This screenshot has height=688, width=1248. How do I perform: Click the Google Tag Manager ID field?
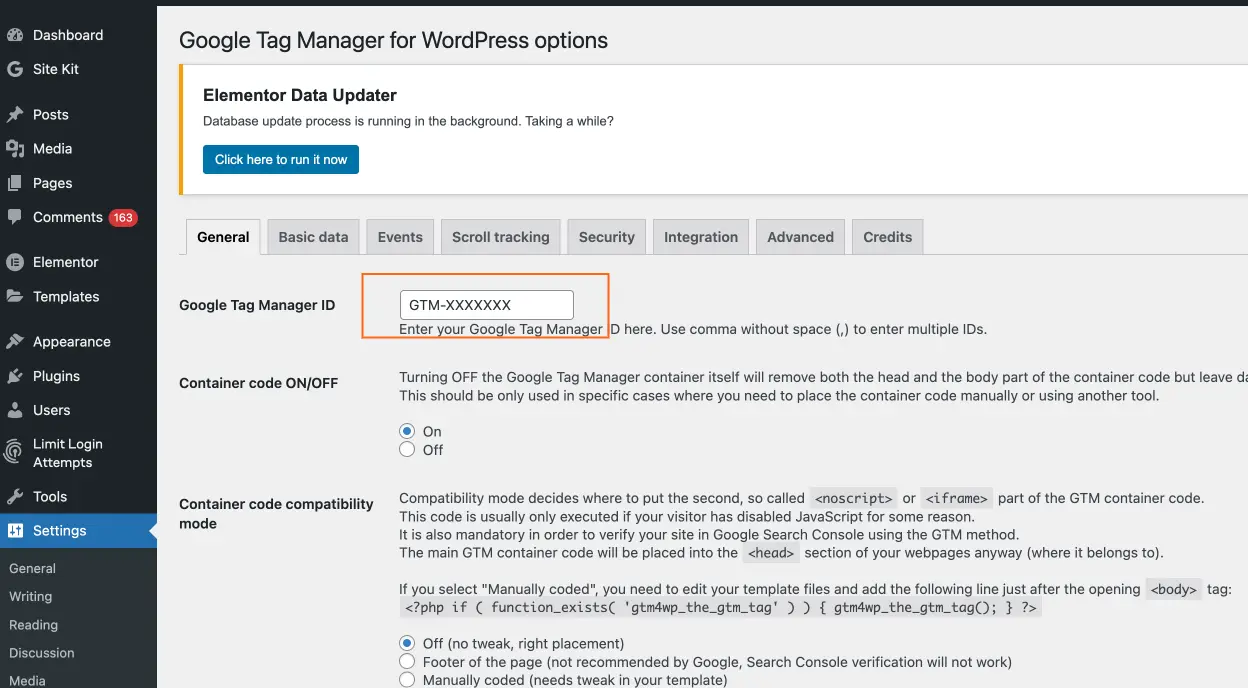(486, 305)
